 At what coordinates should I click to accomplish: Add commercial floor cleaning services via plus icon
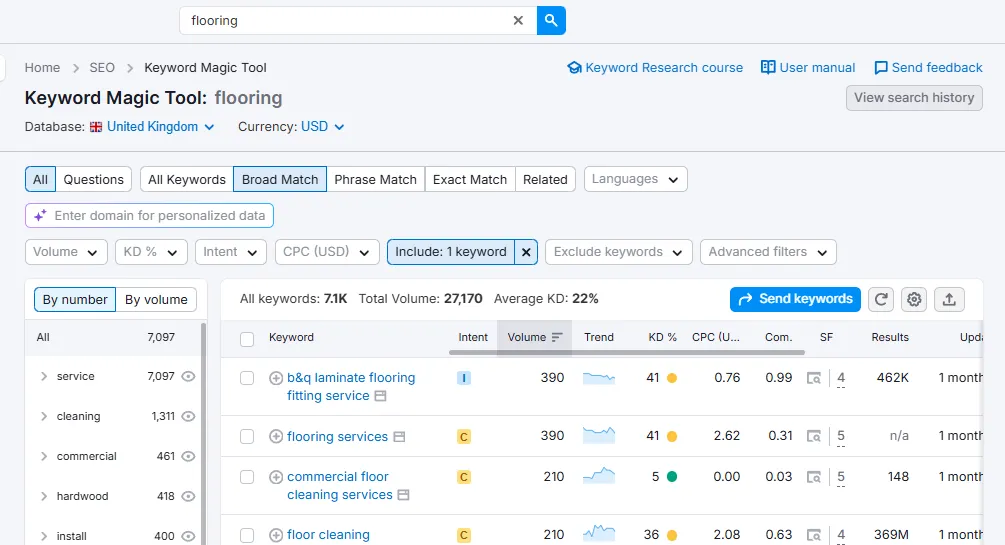coord(276,477)
